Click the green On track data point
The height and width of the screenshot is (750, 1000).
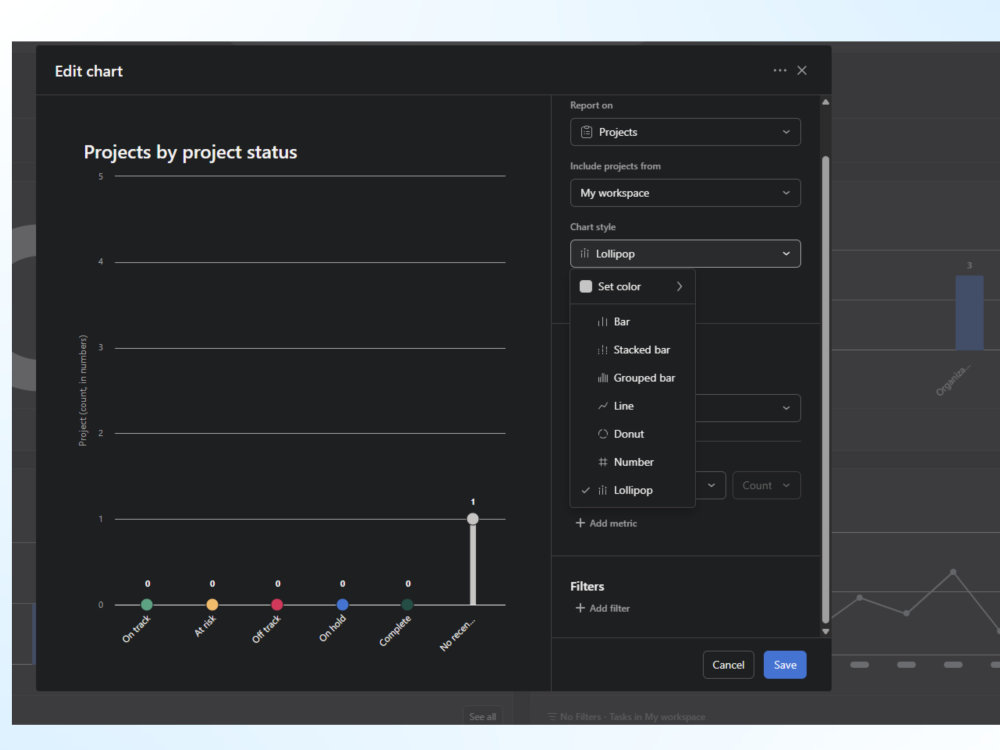pos(147,605)
